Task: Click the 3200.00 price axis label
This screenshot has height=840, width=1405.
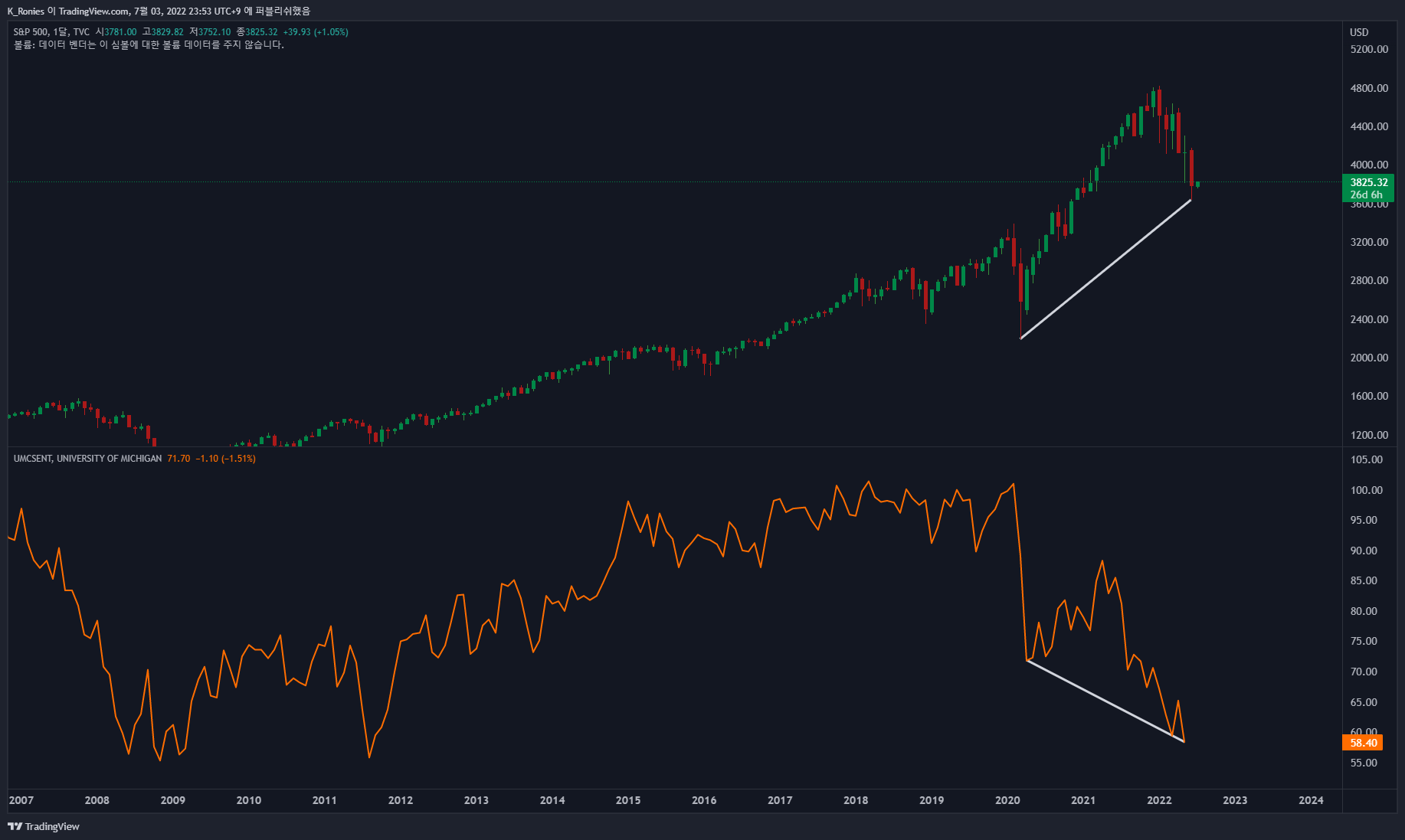Action: coord(1369,242)
